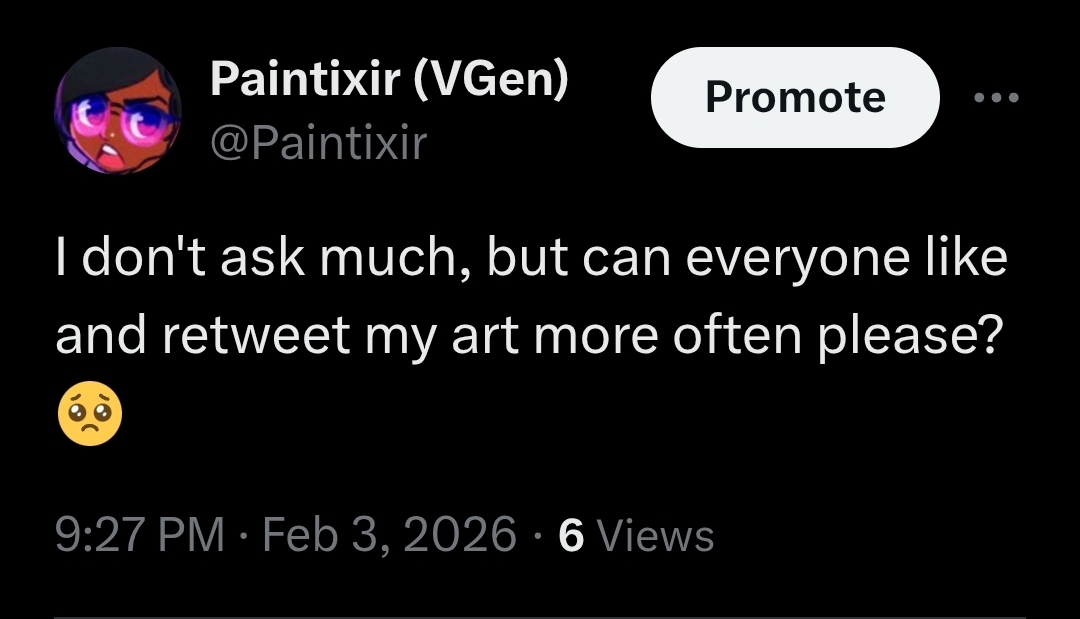Open the Paintixir (VGen) display name

389,81
